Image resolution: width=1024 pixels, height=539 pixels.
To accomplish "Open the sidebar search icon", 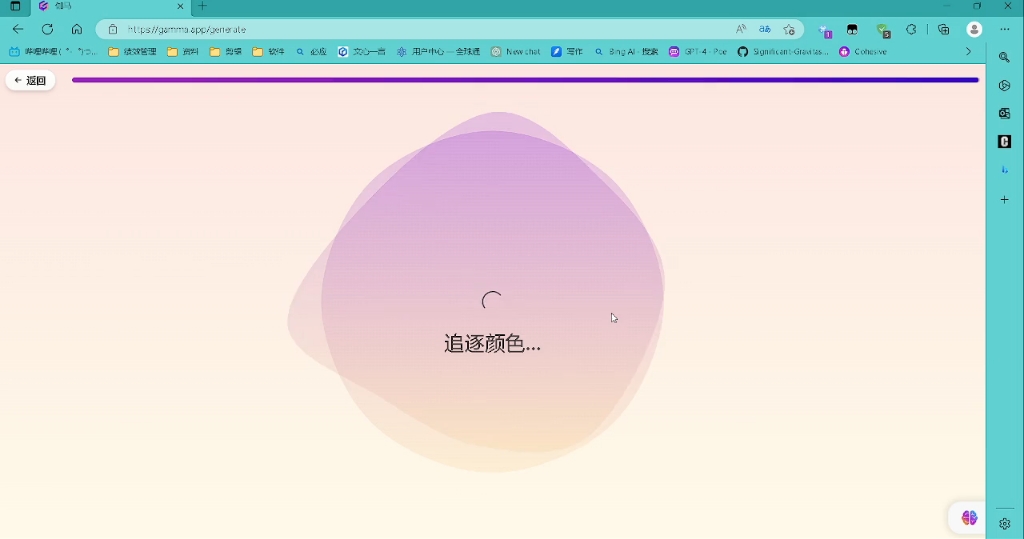I will click(x=1004, y=57).
